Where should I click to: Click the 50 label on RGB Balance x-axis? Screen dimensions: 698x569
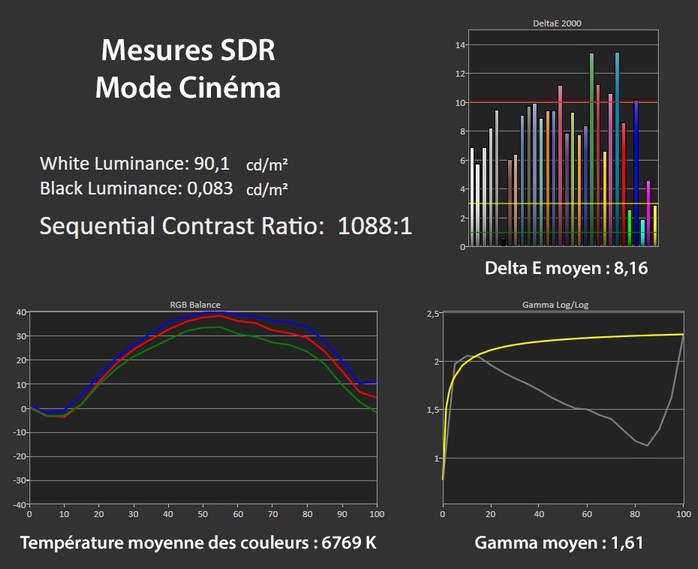203,514
